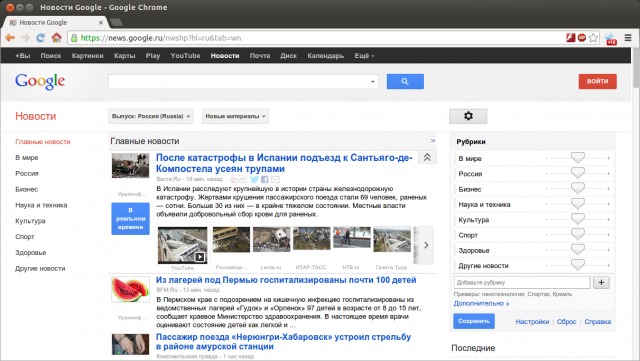Close the Новости Google tab
Screen dimensions: 640x361
101,22
